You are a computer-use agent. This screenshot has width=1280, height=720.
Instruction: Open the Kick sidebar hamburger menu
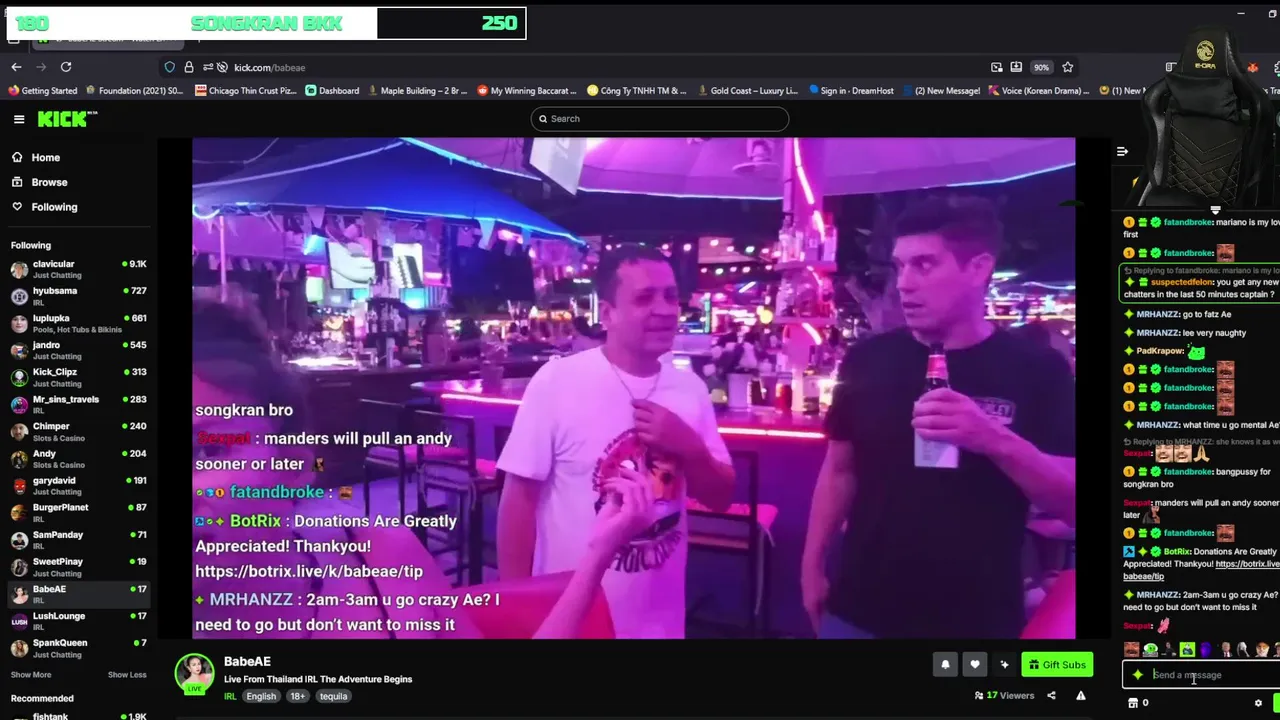19,119
